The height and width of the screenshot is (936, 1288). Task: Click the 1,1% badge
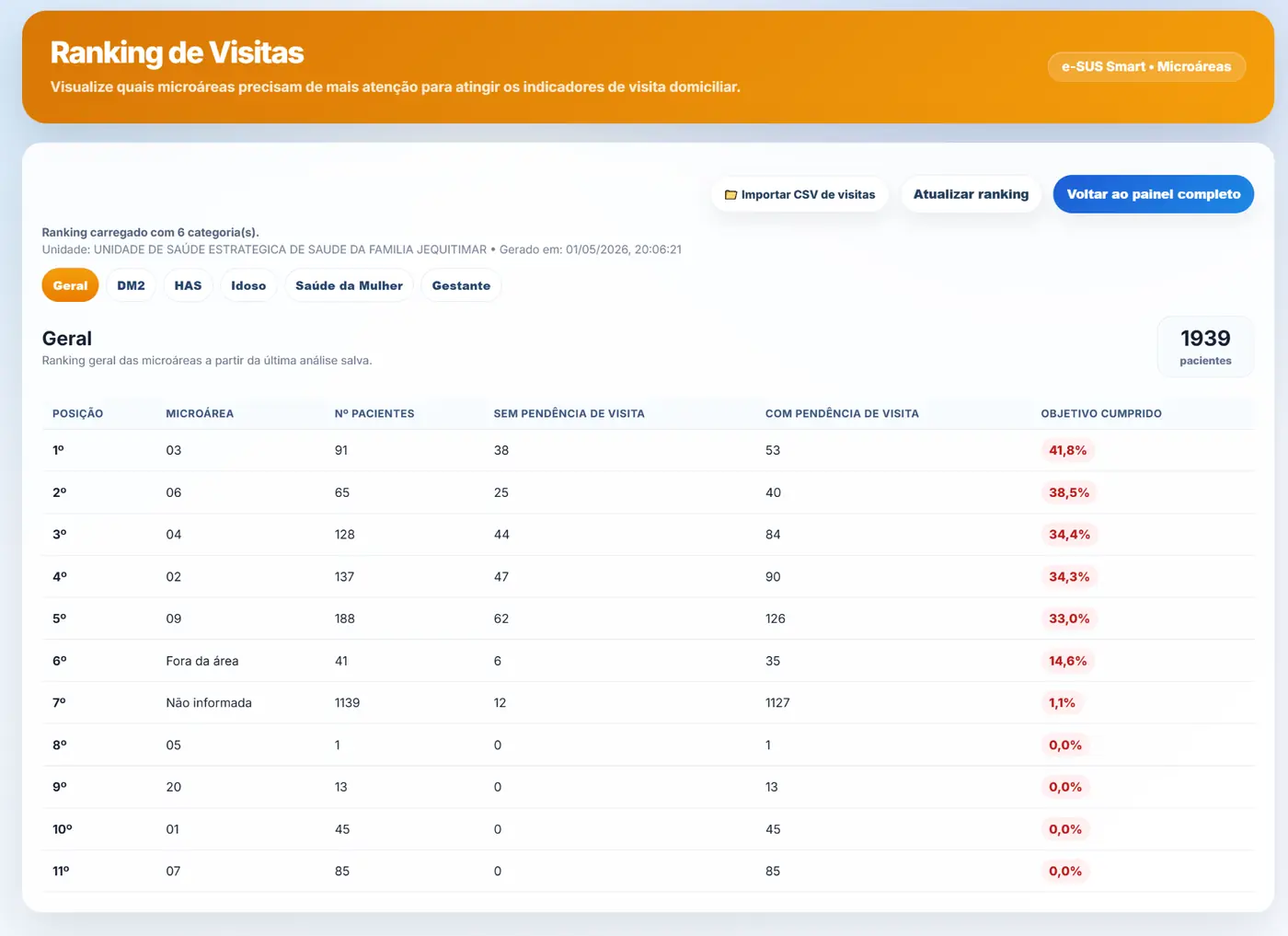(1062, 702)
